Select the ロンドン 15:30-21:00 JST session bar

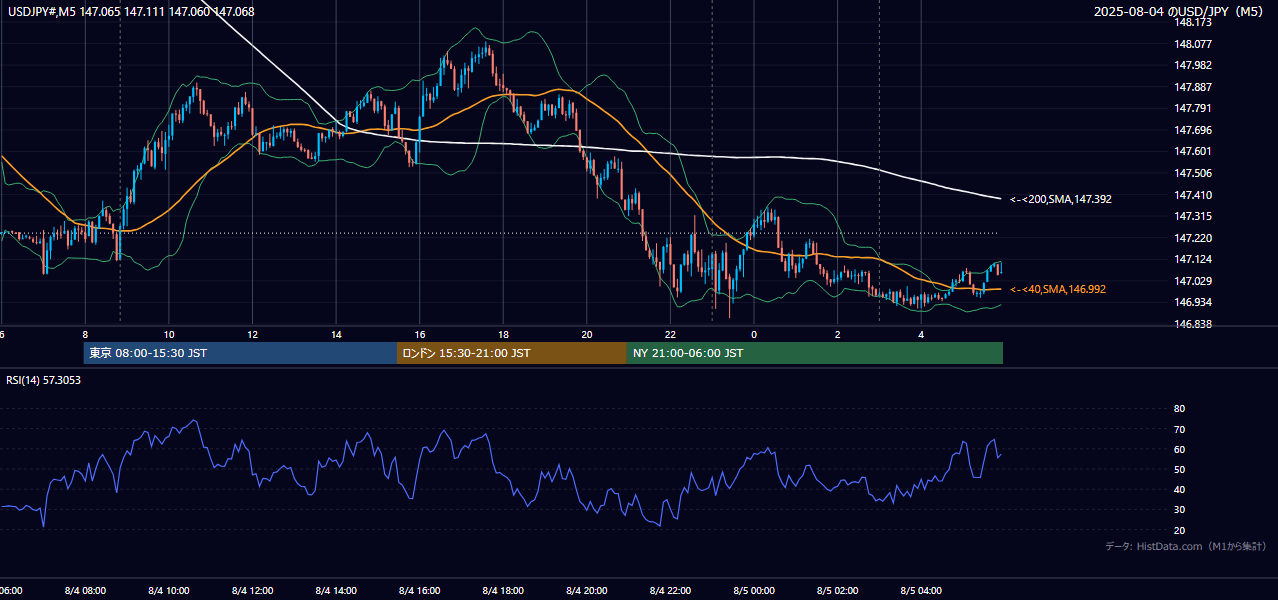(x=512, y=353)
